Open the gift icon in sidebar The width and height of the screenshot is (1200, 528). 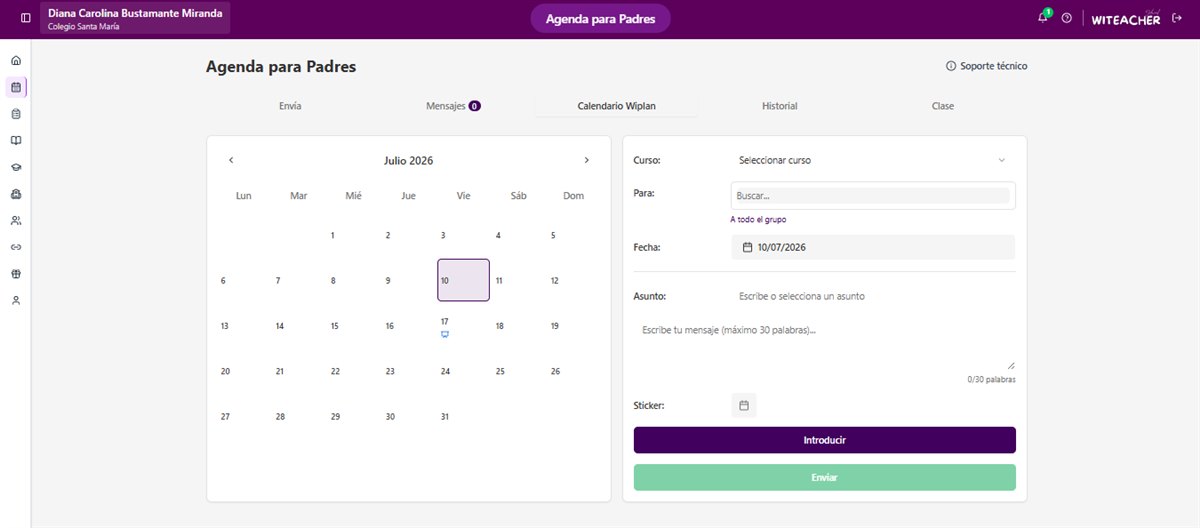coord(16,273)
